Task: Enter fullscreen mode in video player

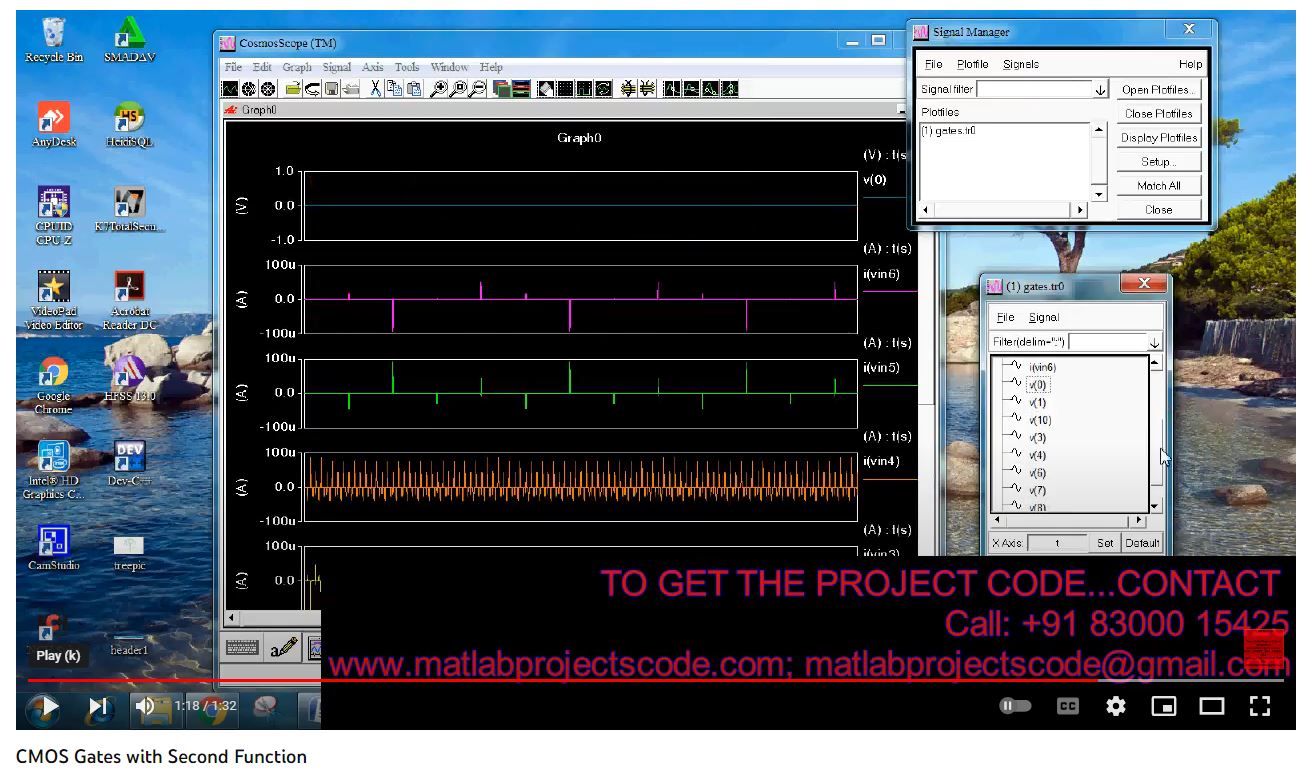Action: click(x=1260, y=706)
